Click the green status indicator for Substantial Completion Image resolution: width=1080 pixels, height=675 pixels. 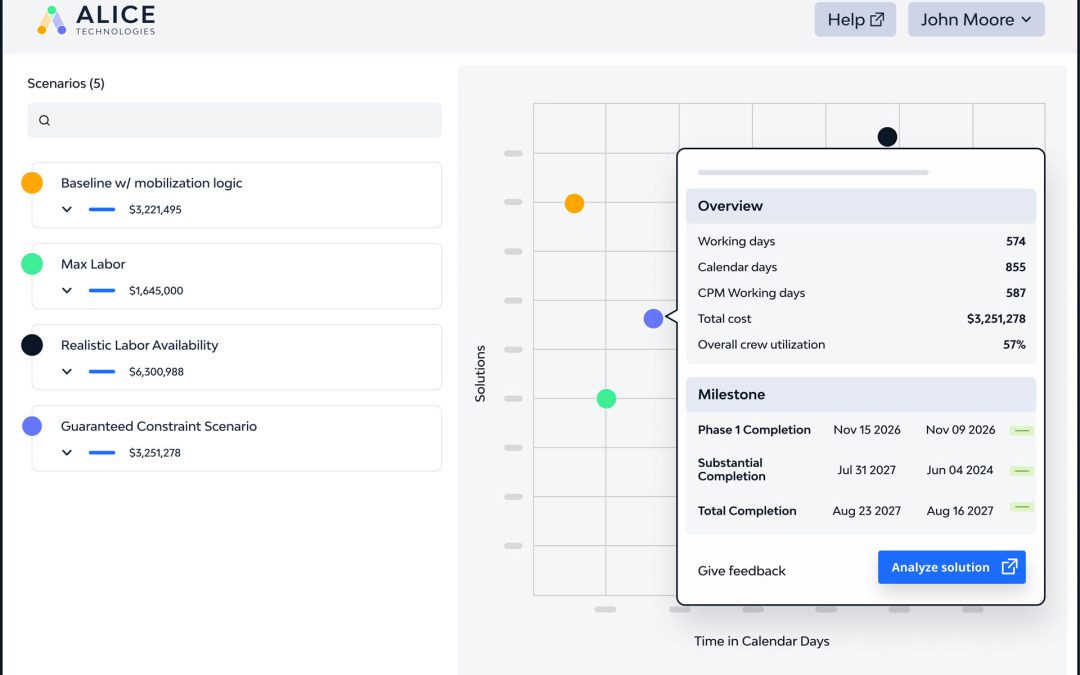coord(1022,471)
